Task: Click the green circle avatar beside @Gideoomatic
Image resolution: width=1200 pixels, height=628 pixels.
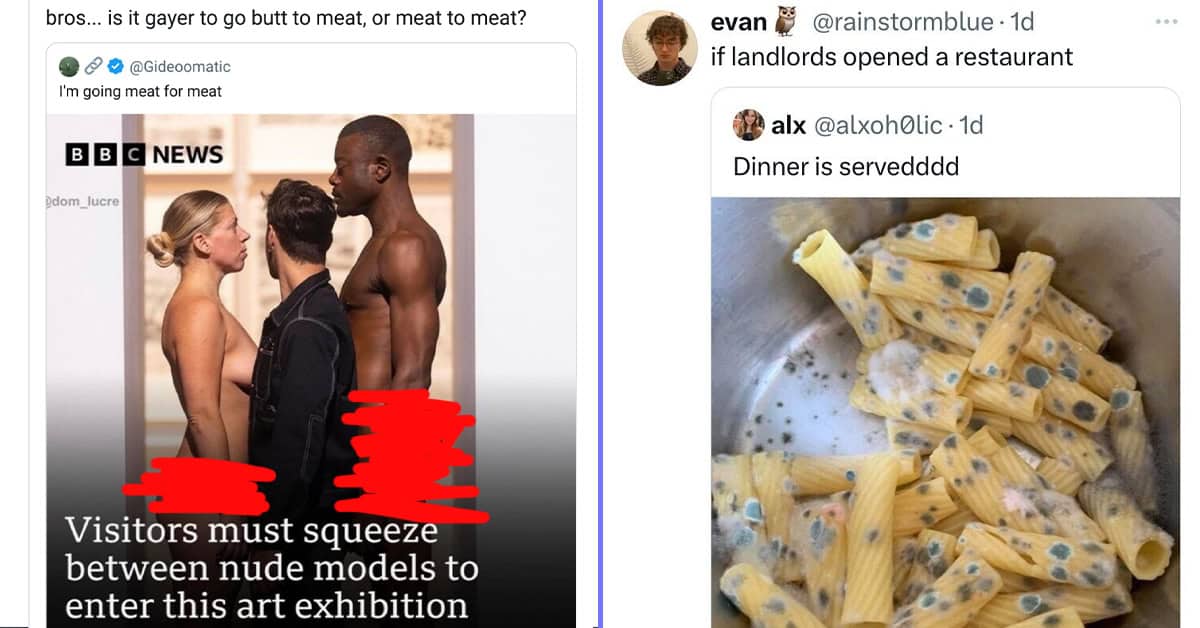Action: coord(68,67)
